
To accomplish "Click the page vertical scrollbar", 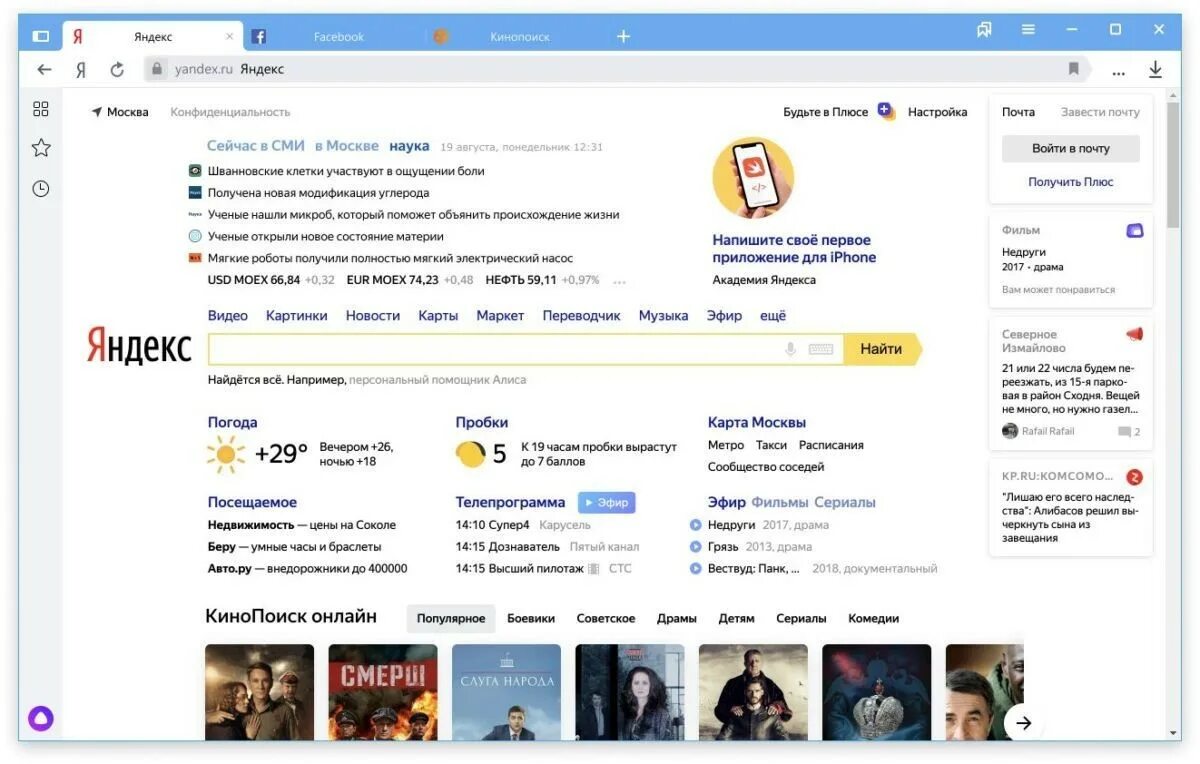I will point(1174,165).
